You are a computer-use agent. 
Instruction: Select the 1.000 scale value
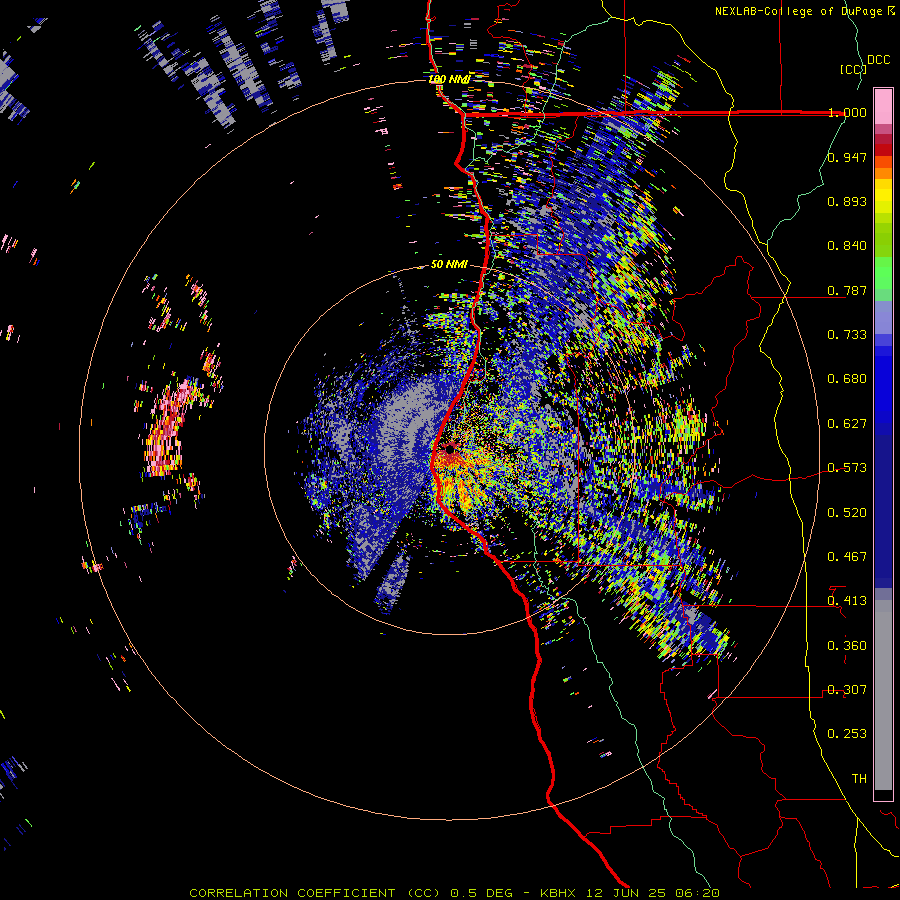coord(847,112)
